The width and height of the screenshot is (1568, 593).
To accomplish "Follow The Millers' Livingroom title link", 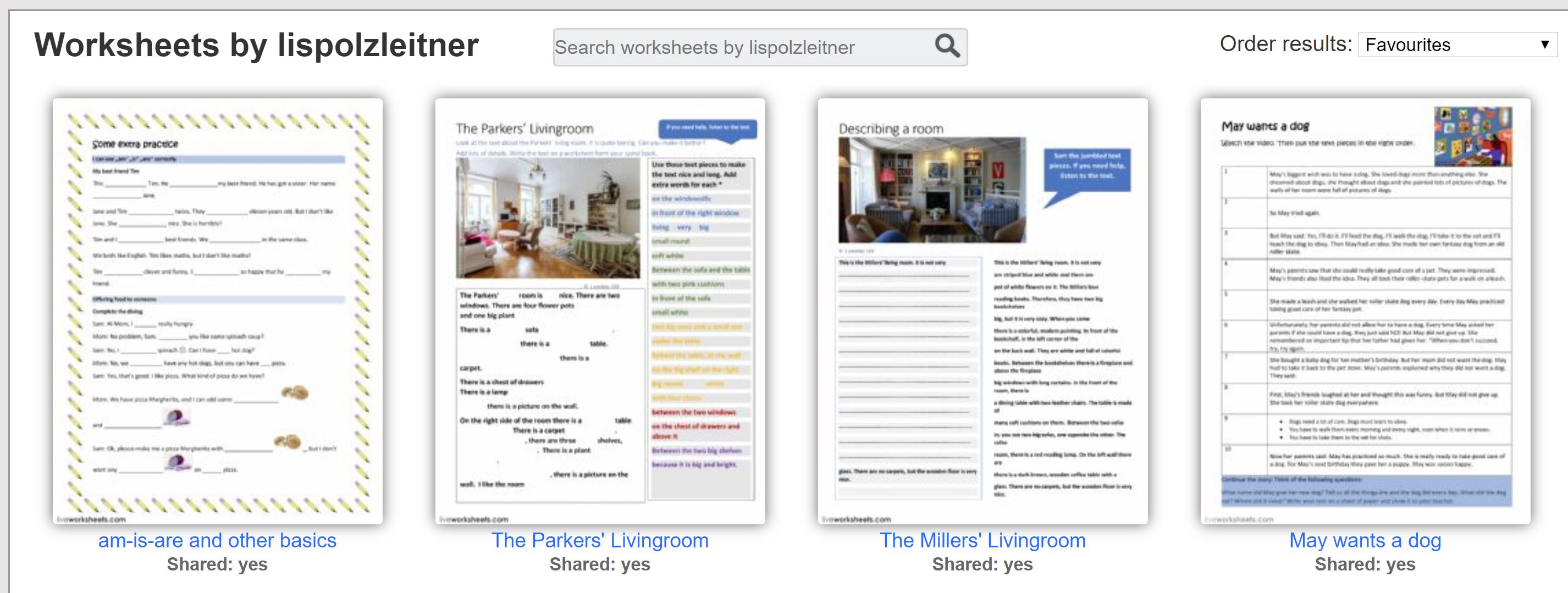I will tap(982, 540).
